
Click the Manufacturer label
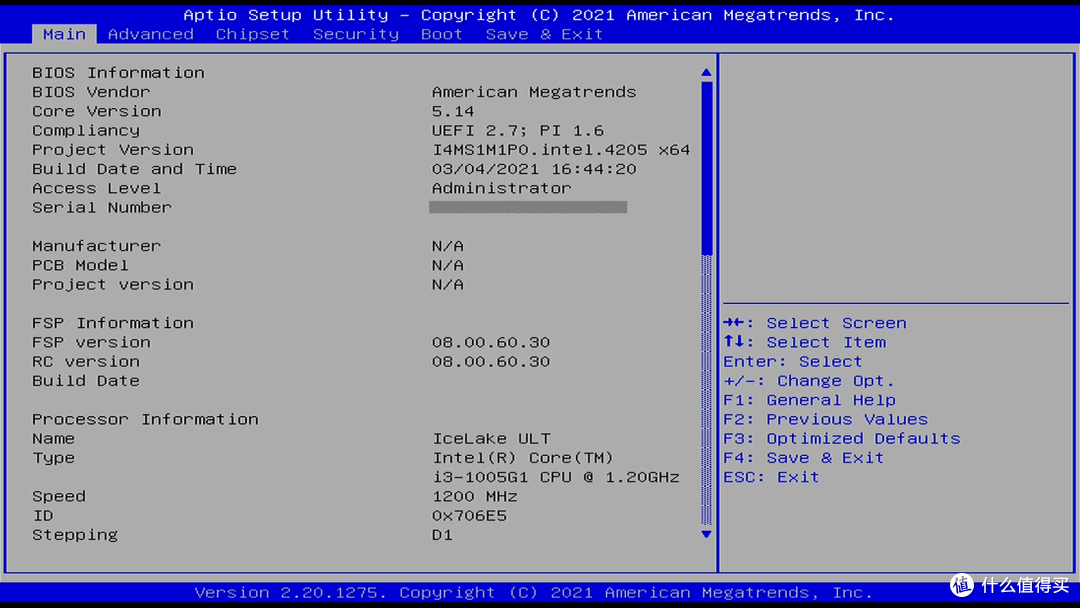[x=96, y=246]
